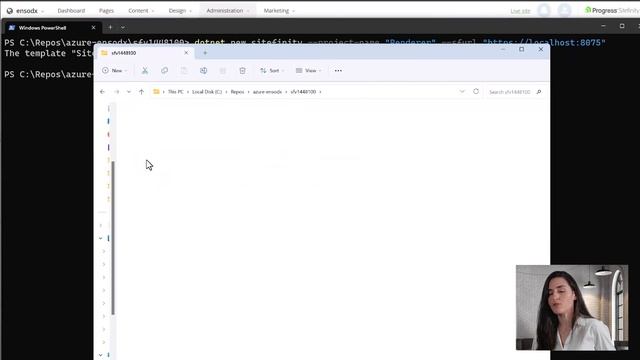Open the Marketing menu
640x360 pixels.
click(x=279, y=11)
